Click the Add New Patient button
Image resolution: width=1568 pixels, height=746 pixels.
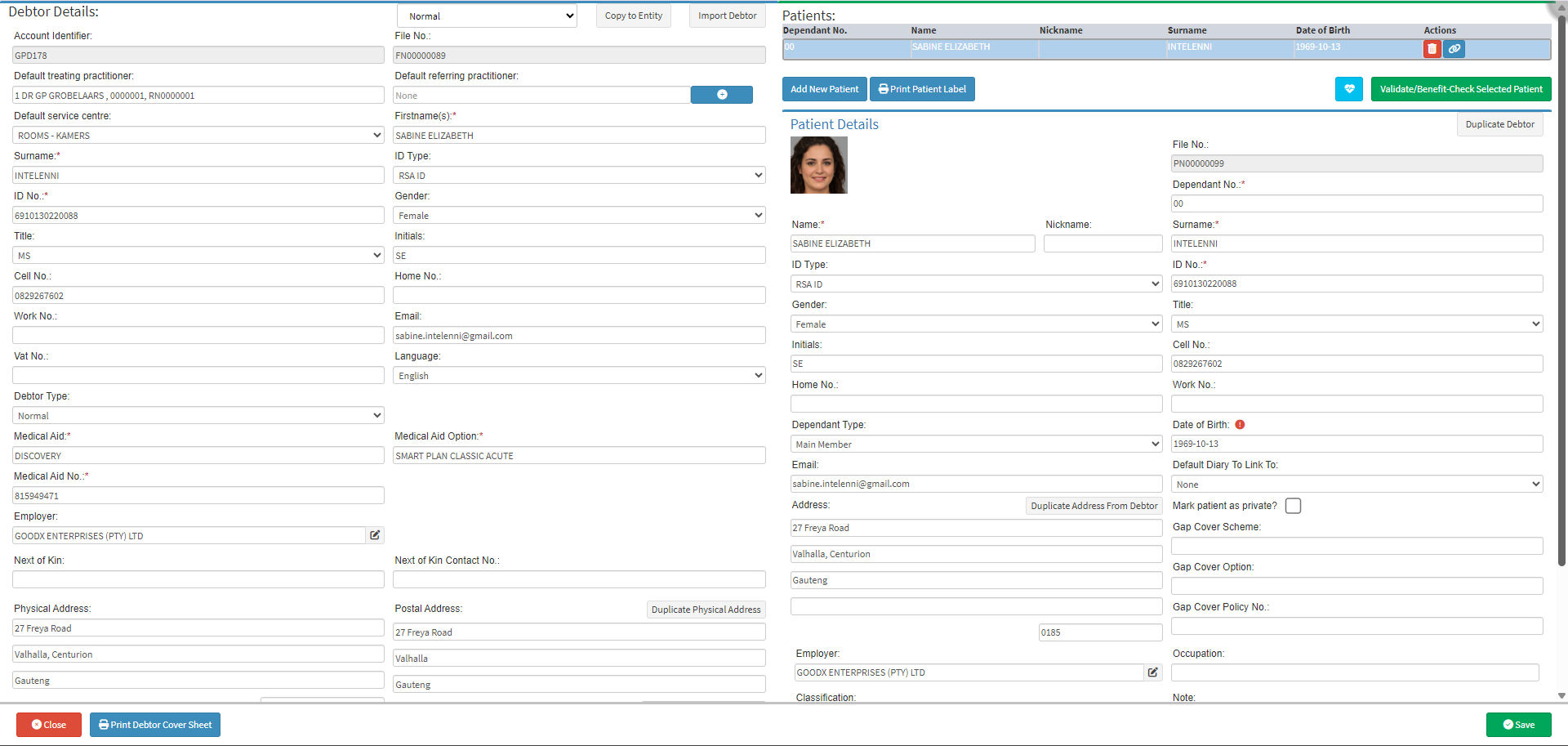point(824,89)
